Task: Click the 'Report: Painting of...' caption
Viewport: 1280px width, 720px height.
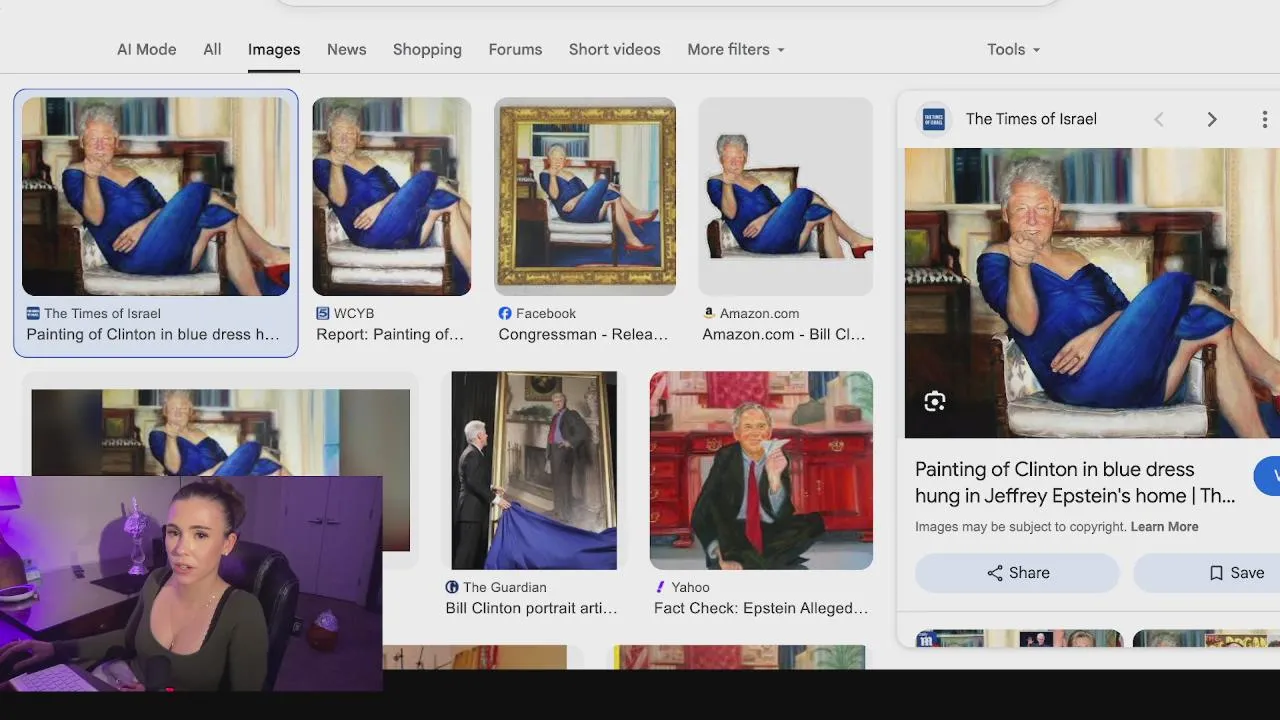Action: pyautogui.click(x=390, y=334)
